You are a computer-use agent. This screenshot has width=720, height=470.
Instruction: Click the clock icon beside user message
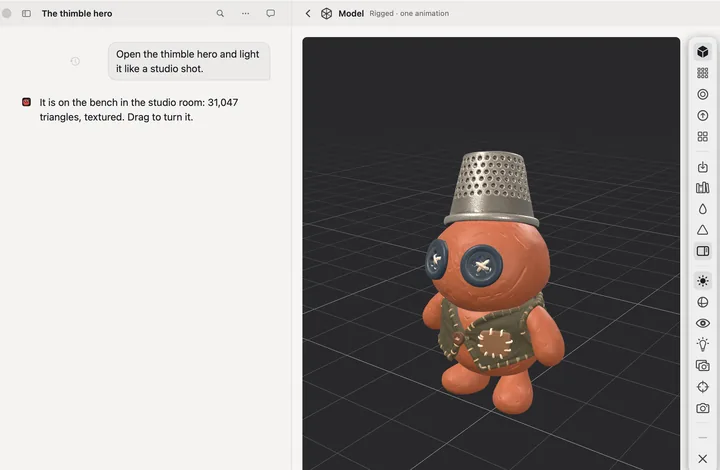(x=75, y=61)
